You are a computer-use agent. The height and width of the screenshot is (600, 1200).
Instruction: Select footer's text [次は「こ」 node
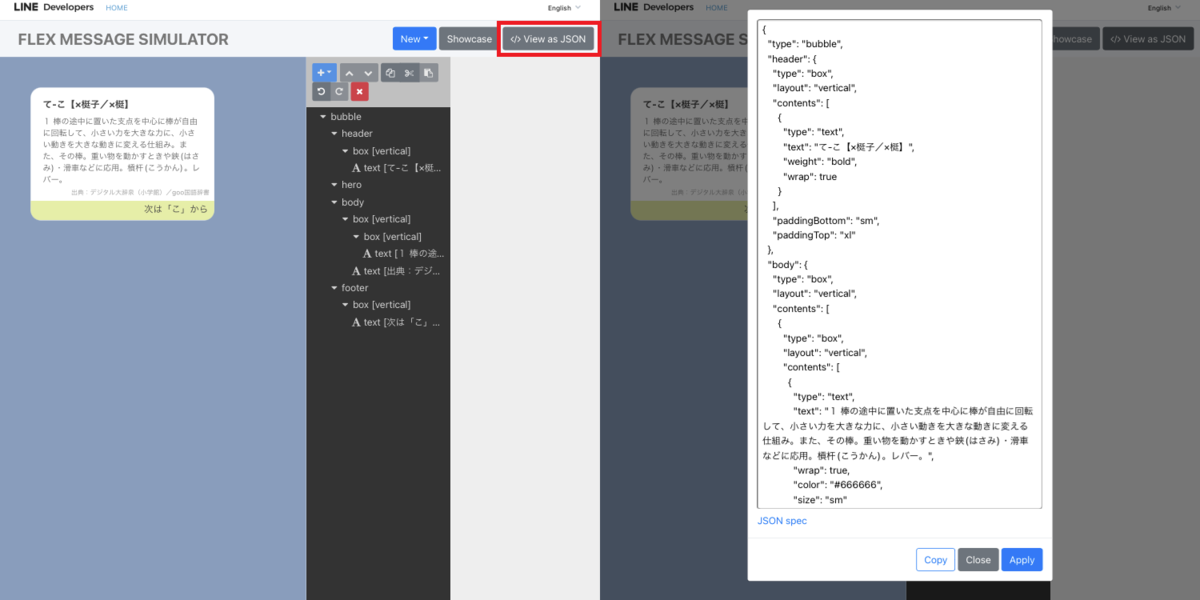(x=396, y=322)
